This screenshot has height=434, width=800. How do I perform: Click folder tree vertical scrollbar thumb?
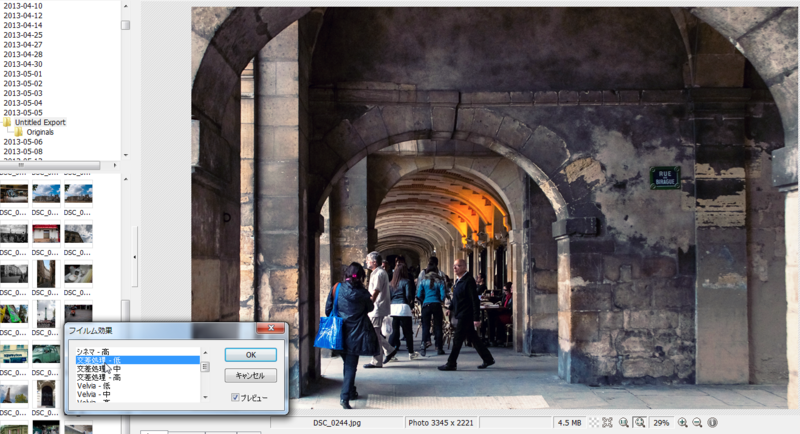click(126, 25)
